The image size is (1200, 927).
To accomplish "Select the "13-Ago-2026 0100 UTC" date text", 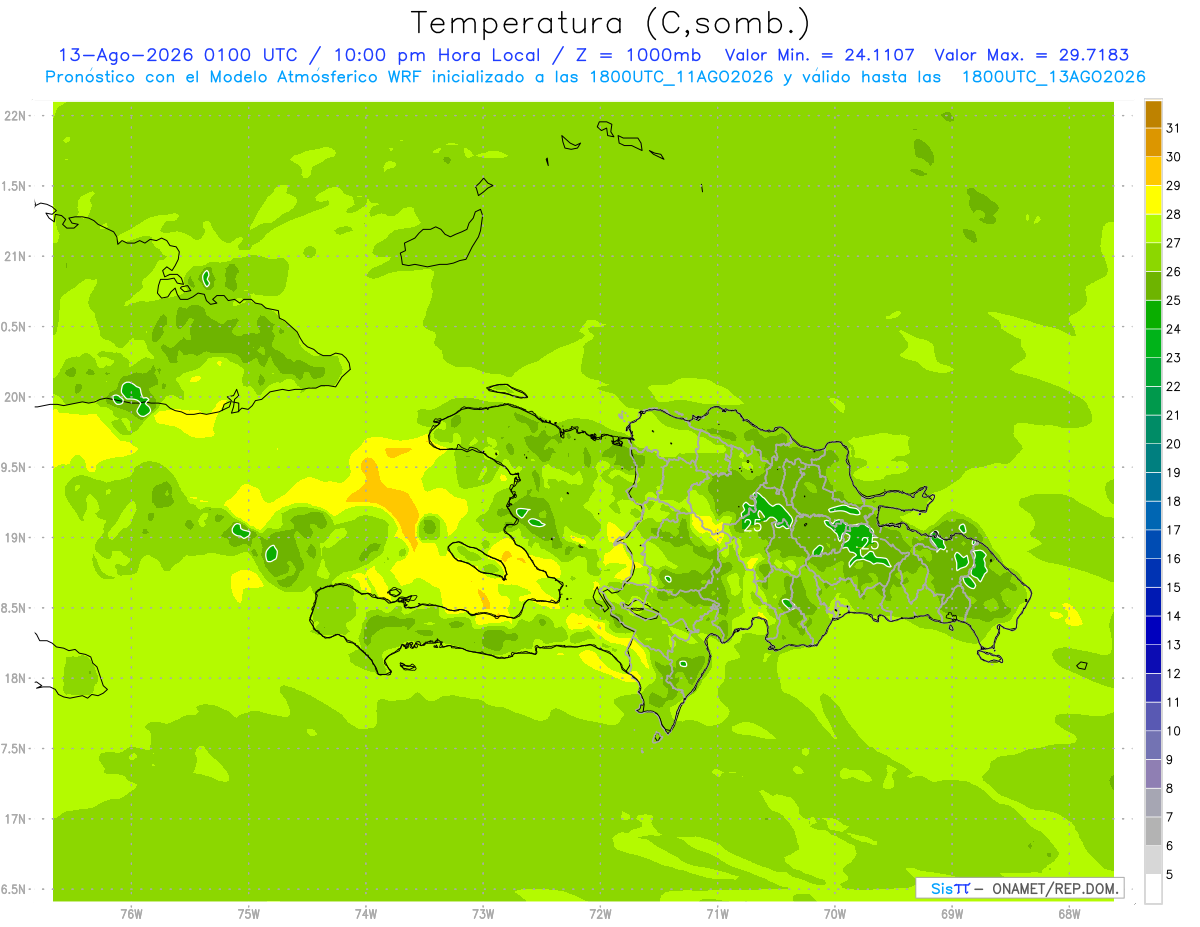I will coord(178,55).
